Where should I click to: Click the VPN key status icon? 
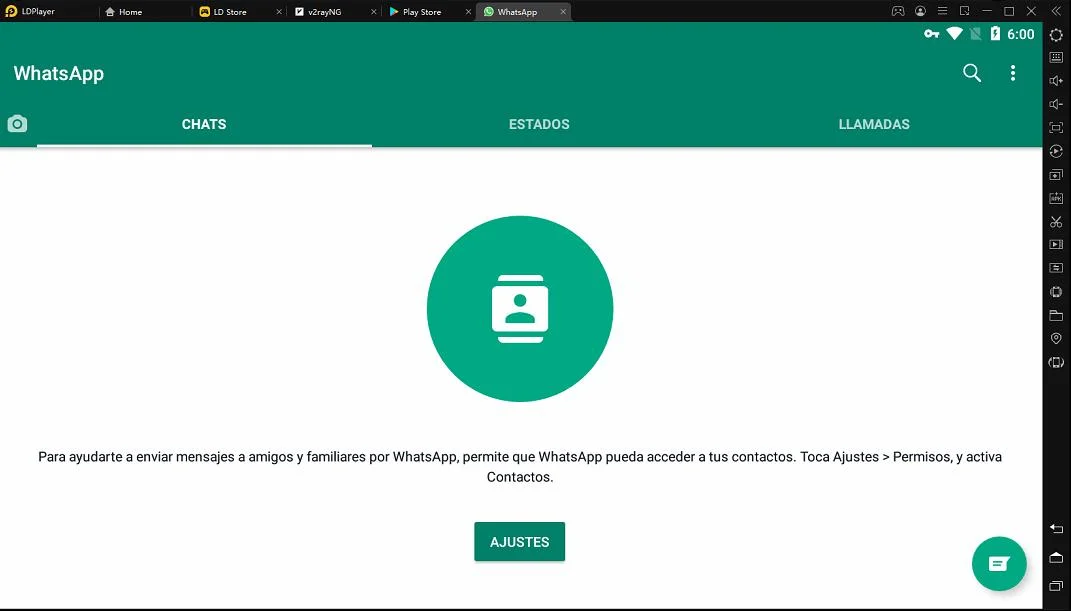pos(932,33)
